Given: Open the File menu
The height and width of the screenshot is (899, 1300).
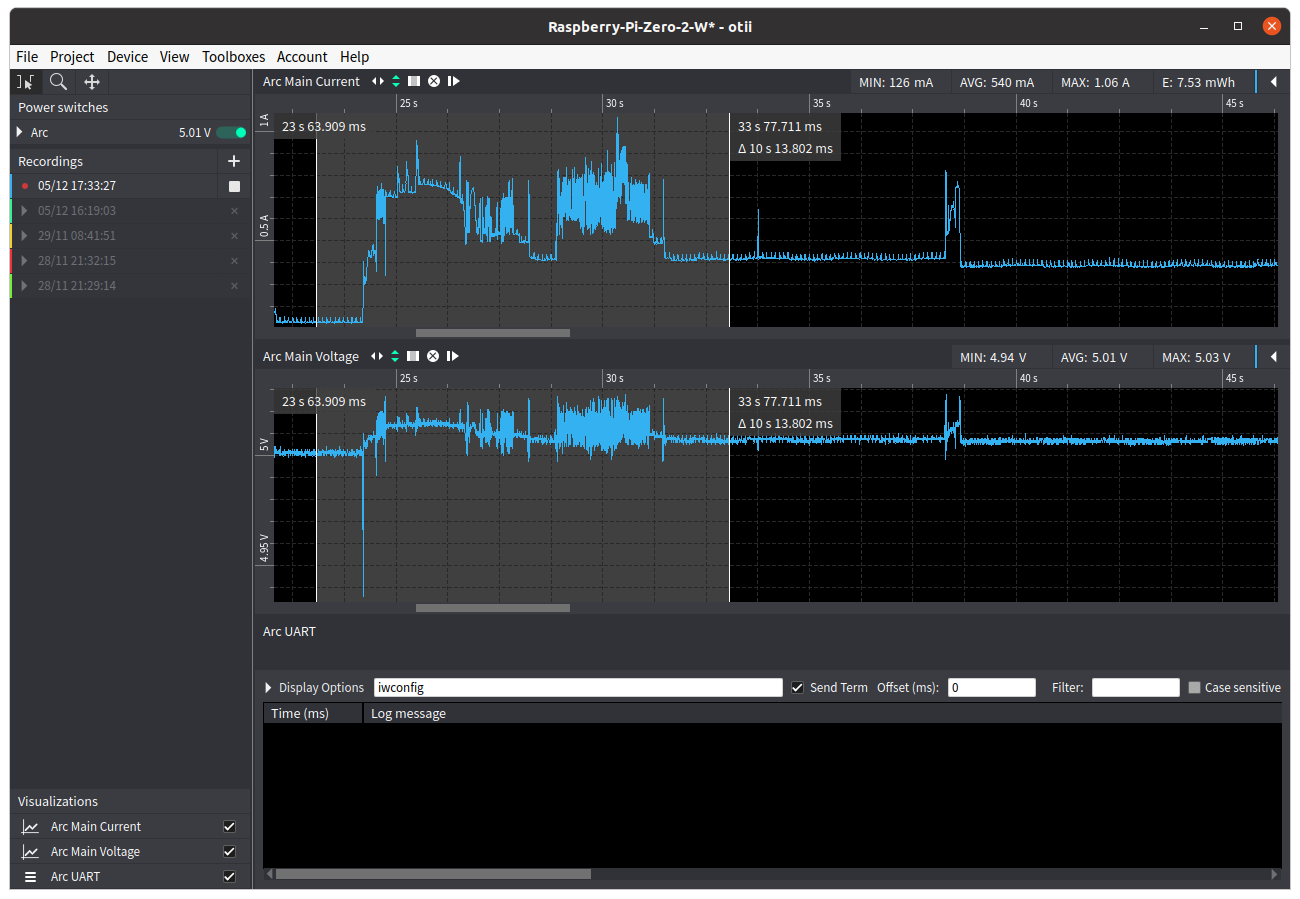Looking at the screenshot, I should [x=27, y=57].
